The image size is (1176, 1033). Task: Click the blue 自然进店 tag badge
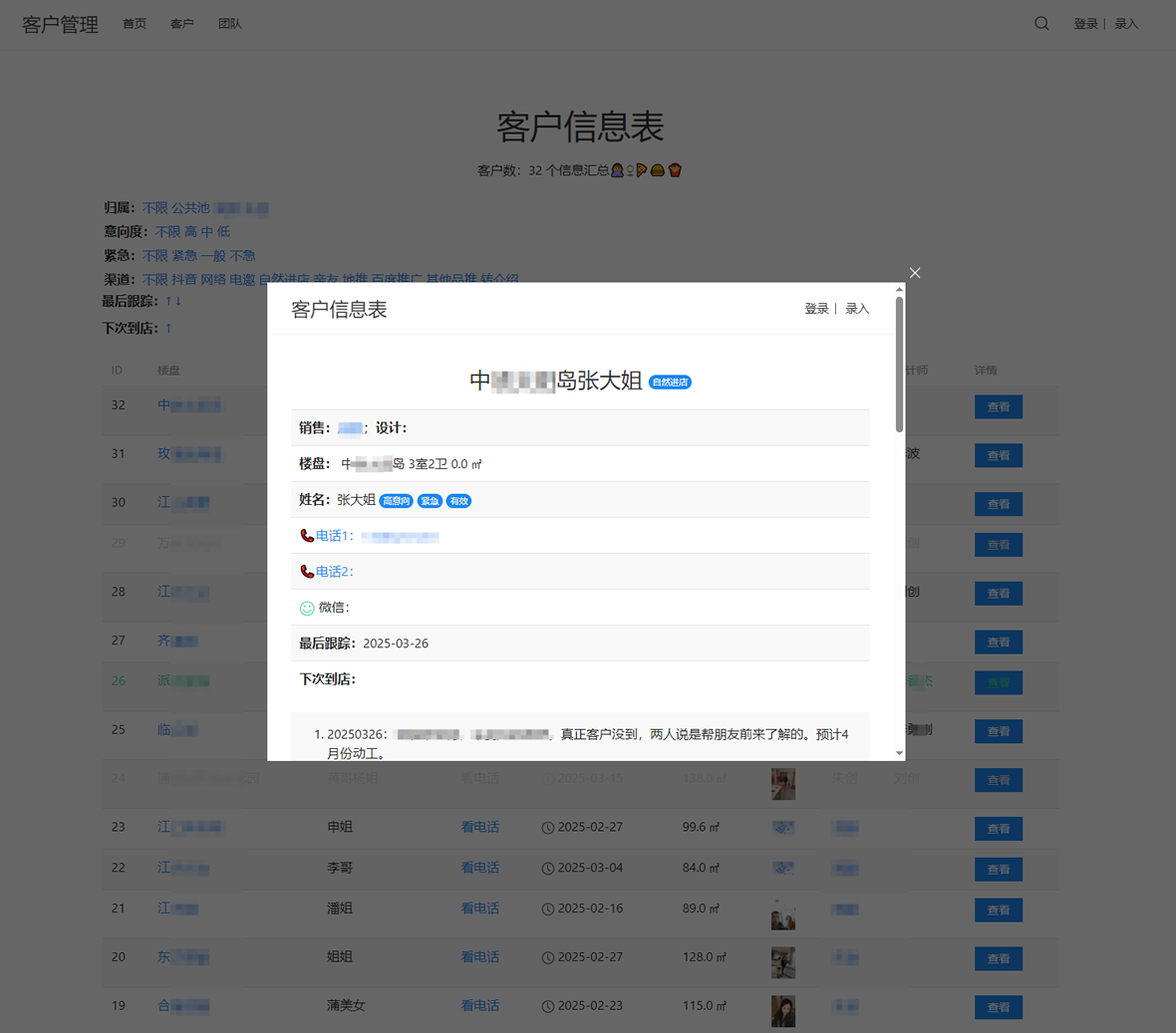(670, 383)
